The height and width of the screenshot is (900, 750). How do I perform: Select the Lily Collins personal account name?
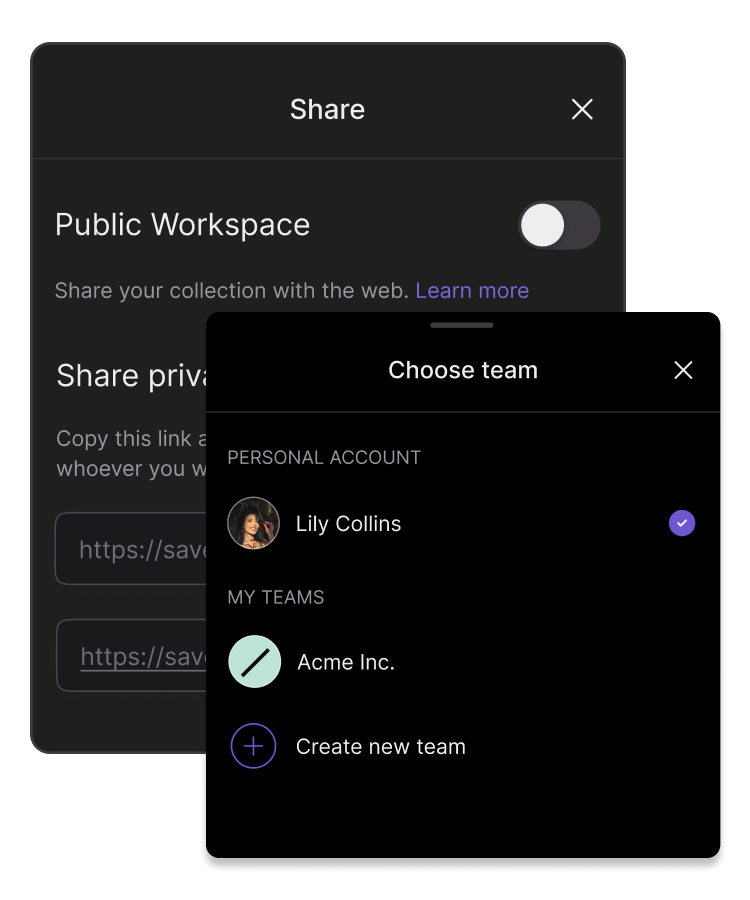[348, 524]
